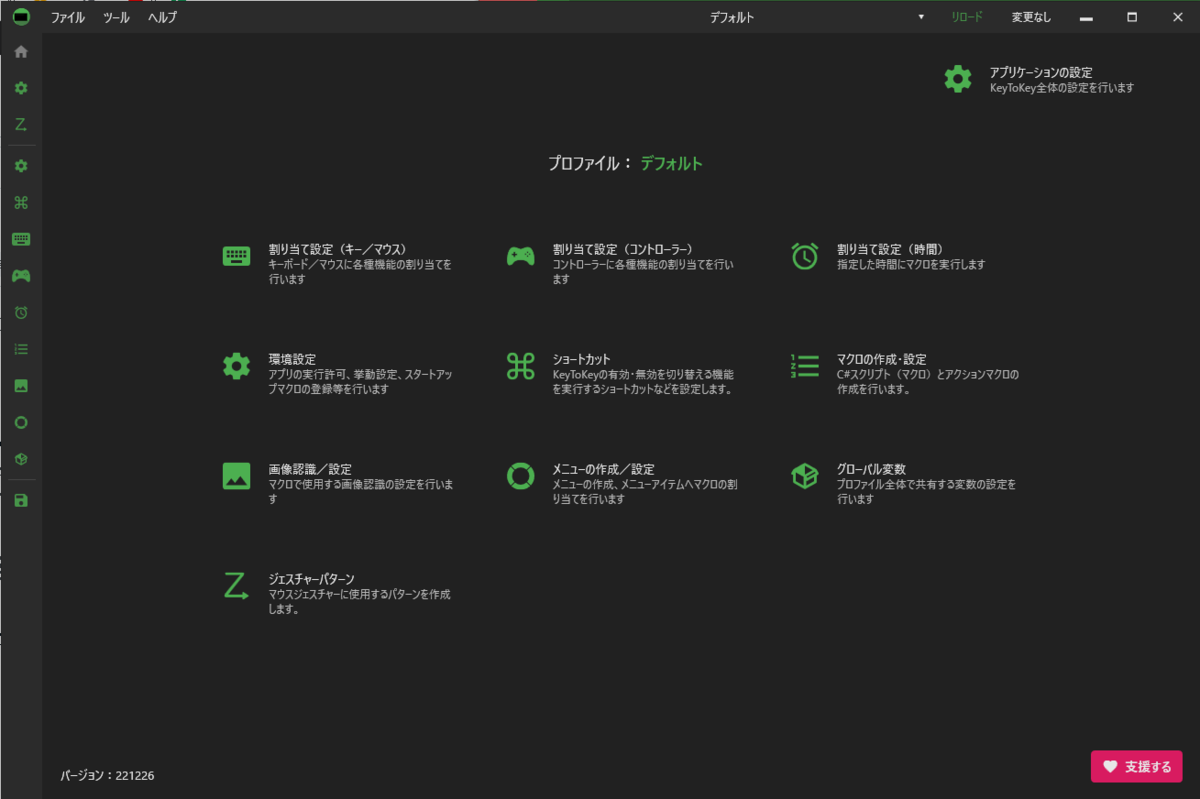Click gear icon beside アプリケーションの設定
The width and height of the screenshot is (1200, 799).
(958, 79)
